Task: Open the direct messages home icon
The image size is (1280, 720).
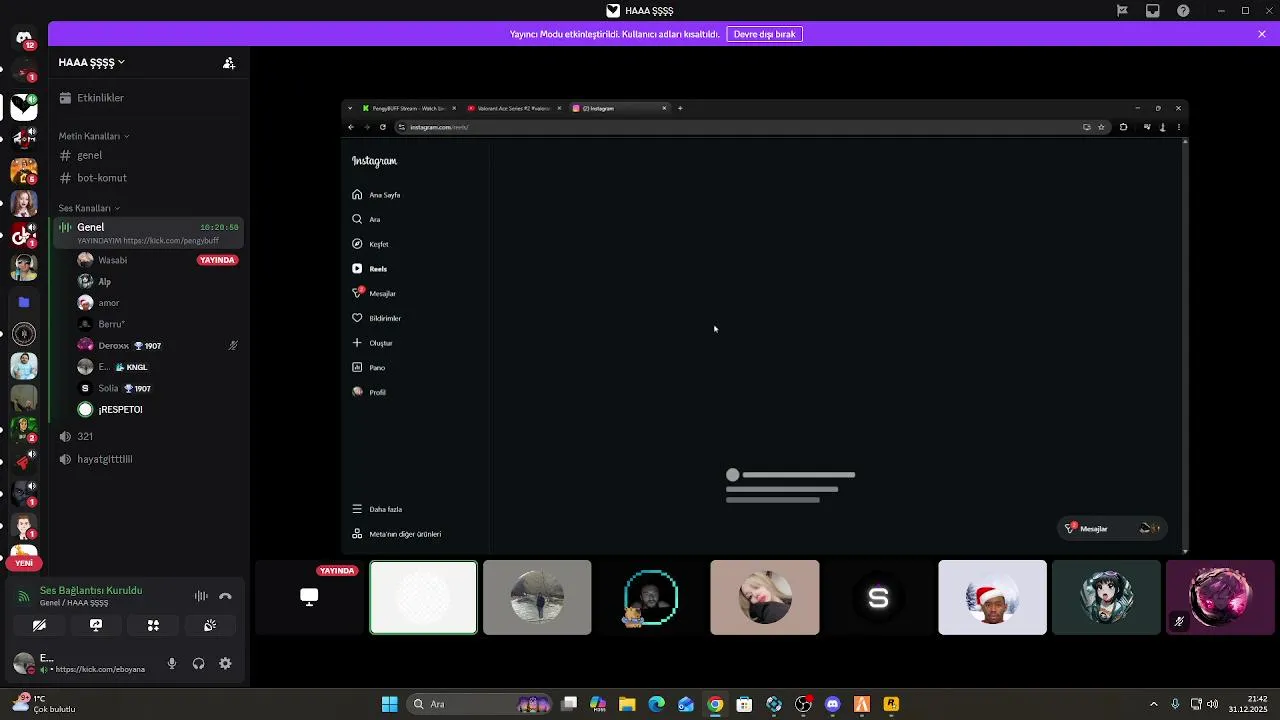Action: (24, 39)
